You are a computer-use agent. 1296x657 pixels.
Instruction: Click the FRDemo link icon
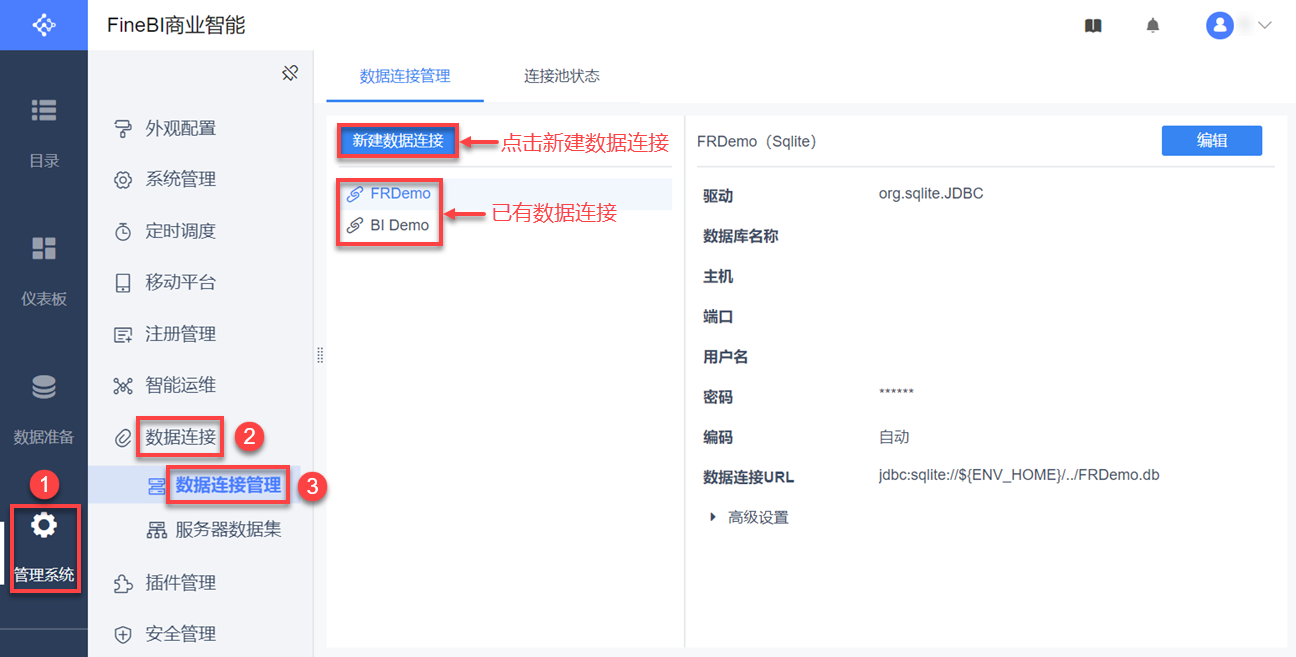pos(354,194)
